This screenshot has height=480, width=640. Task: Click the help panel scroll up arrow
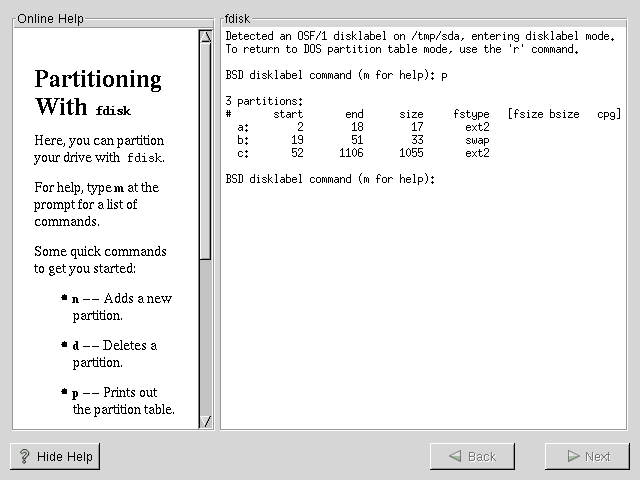tap(206, 38)
